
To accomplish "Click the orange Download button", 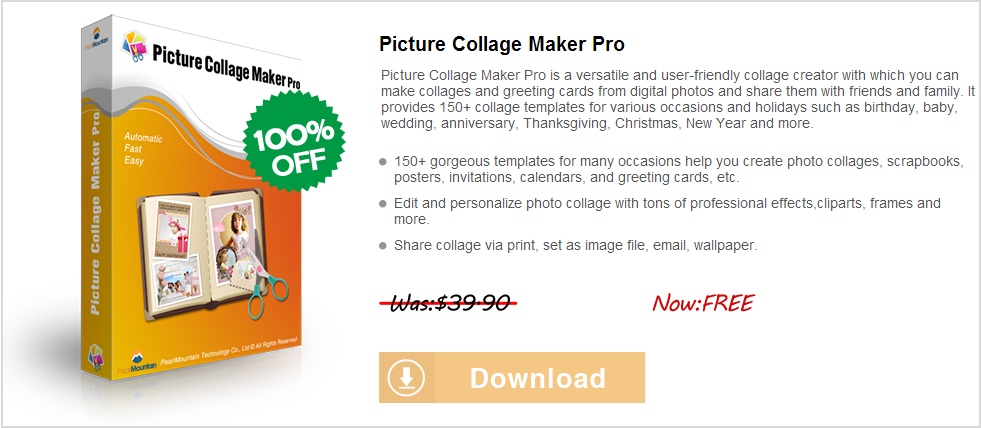I will 512,377.
